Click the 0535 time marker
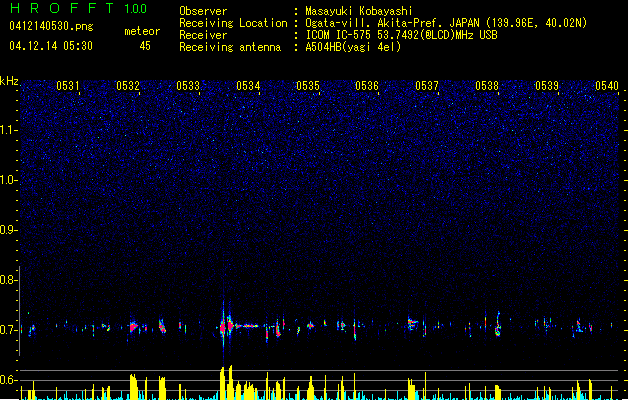This screenshot has width=629, height=400. click(308, 85)
